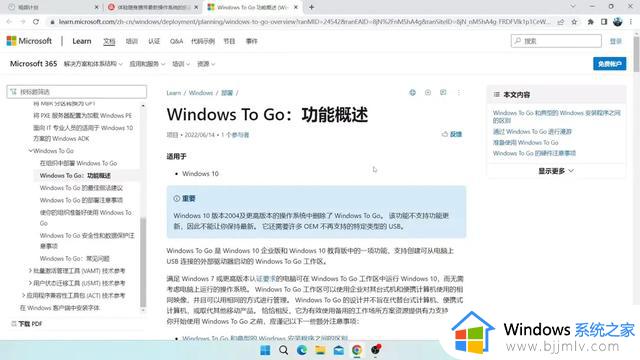This screenshot has width=640, height=360.
Task: Expand 应用和服务 dropdown
Action: pos(147,64)
